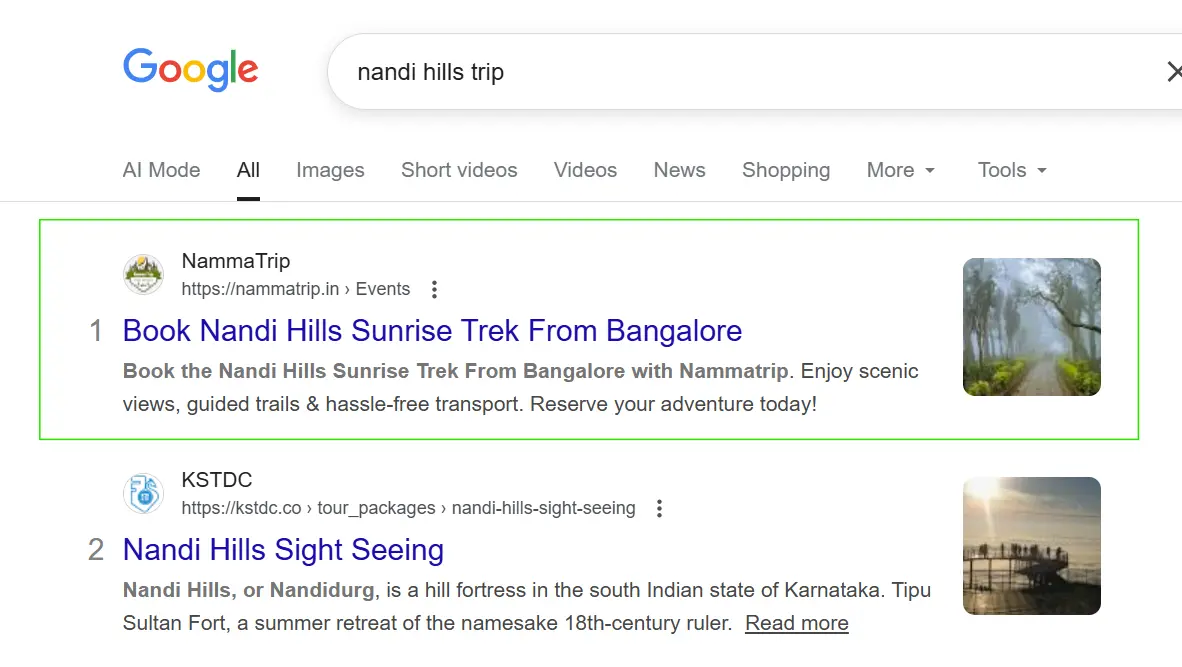Screen dimensions: 1182x667
Task: Click the NammaTrip site favicon
Action: click(143, 275)
